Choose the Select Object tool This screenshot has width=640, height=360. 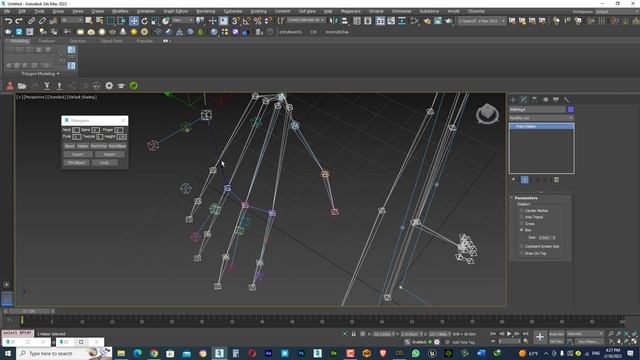point(89,21)
